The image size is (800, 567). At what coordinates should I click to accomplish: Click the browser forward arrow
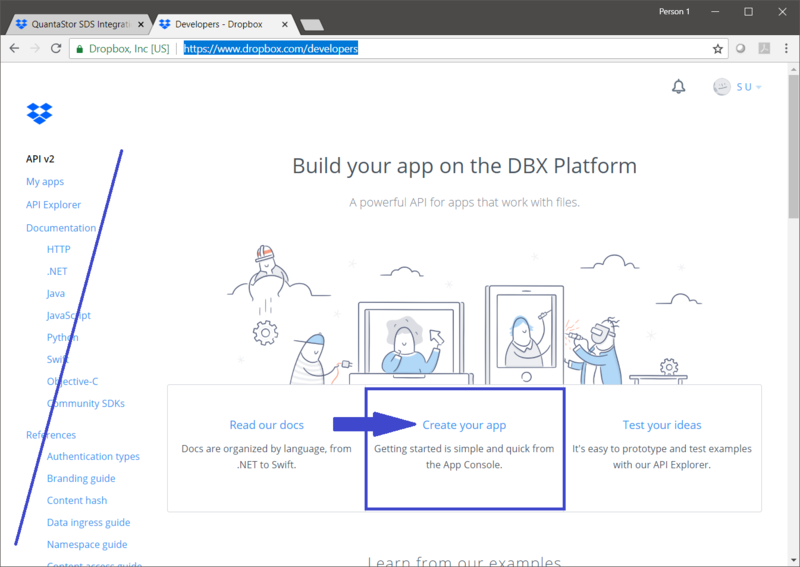(35, 48)
